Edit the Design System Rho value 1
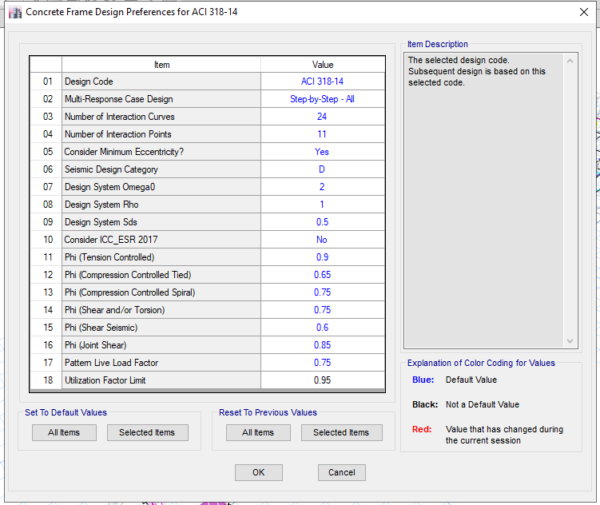Viewport: 600px width, 505px height. 323,205
